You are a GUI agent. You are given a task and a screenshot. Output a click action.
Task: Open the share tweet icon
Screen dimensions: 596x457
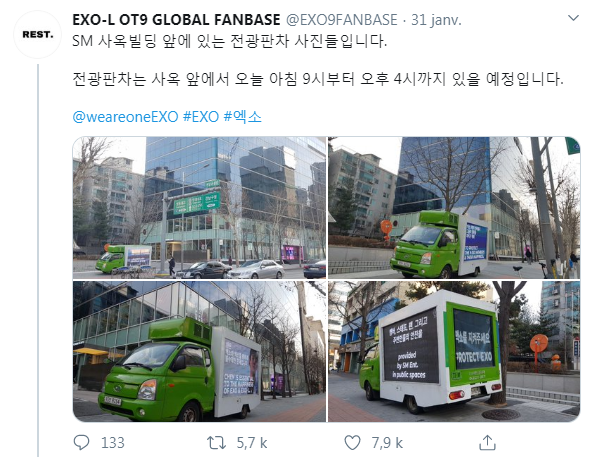tap(487, 443)
